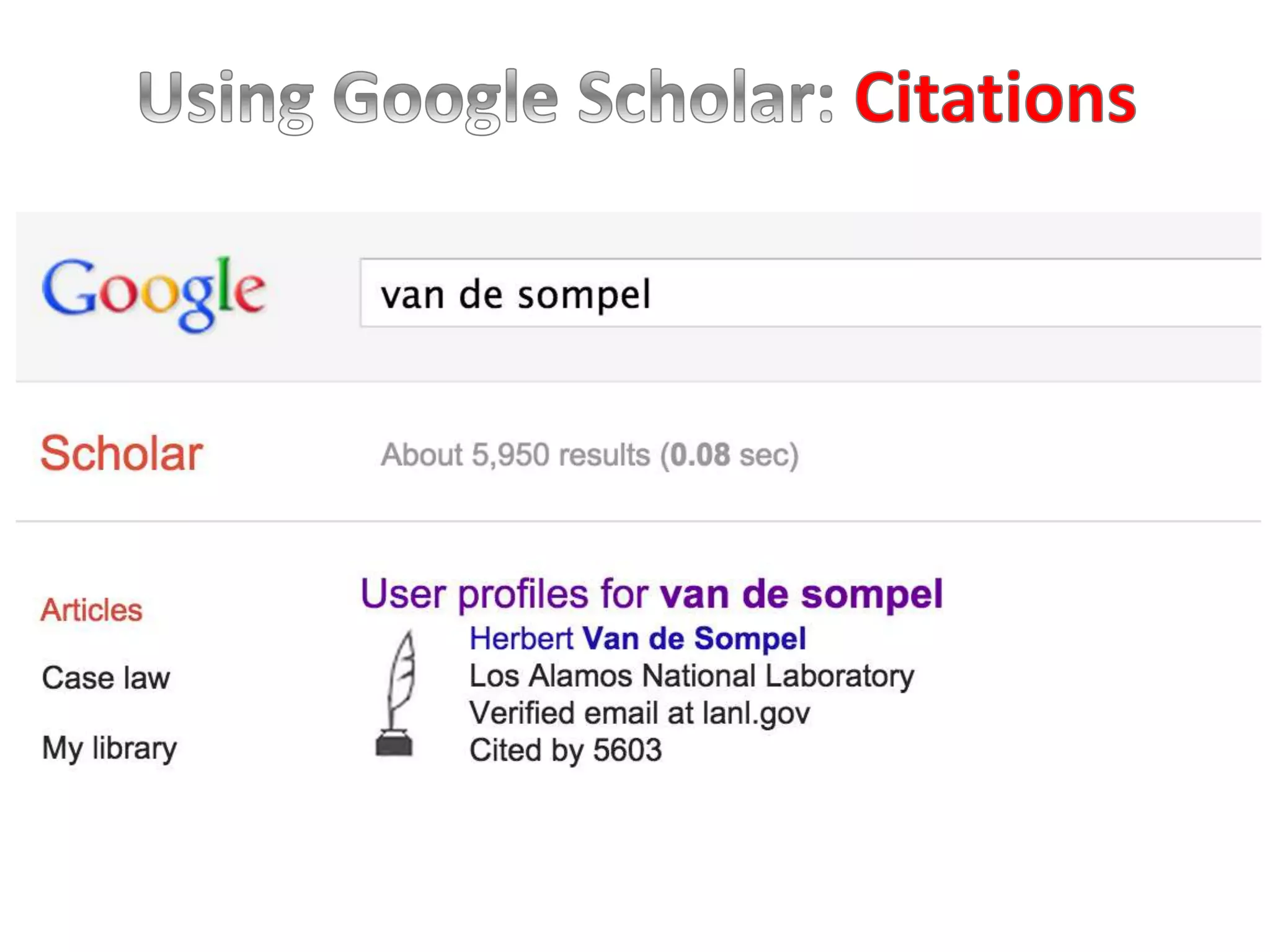Click the Google logo
1270x952 pixels.
153,293
